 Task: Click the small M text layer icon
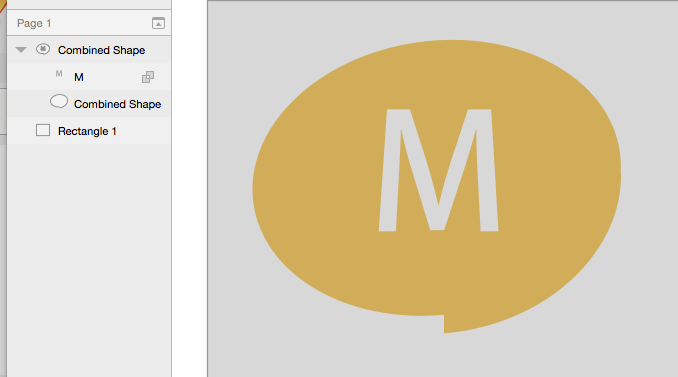pyautogui.click(x=59, y=74)
